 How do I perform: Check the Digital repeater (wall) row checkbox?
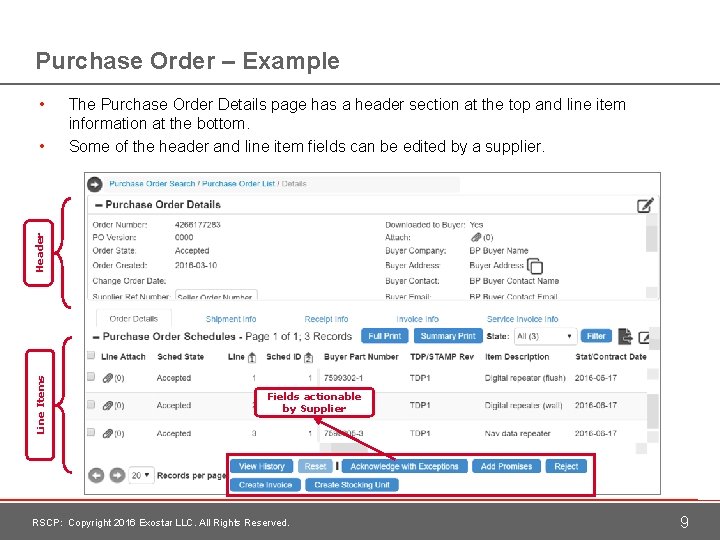pos(91,405)
